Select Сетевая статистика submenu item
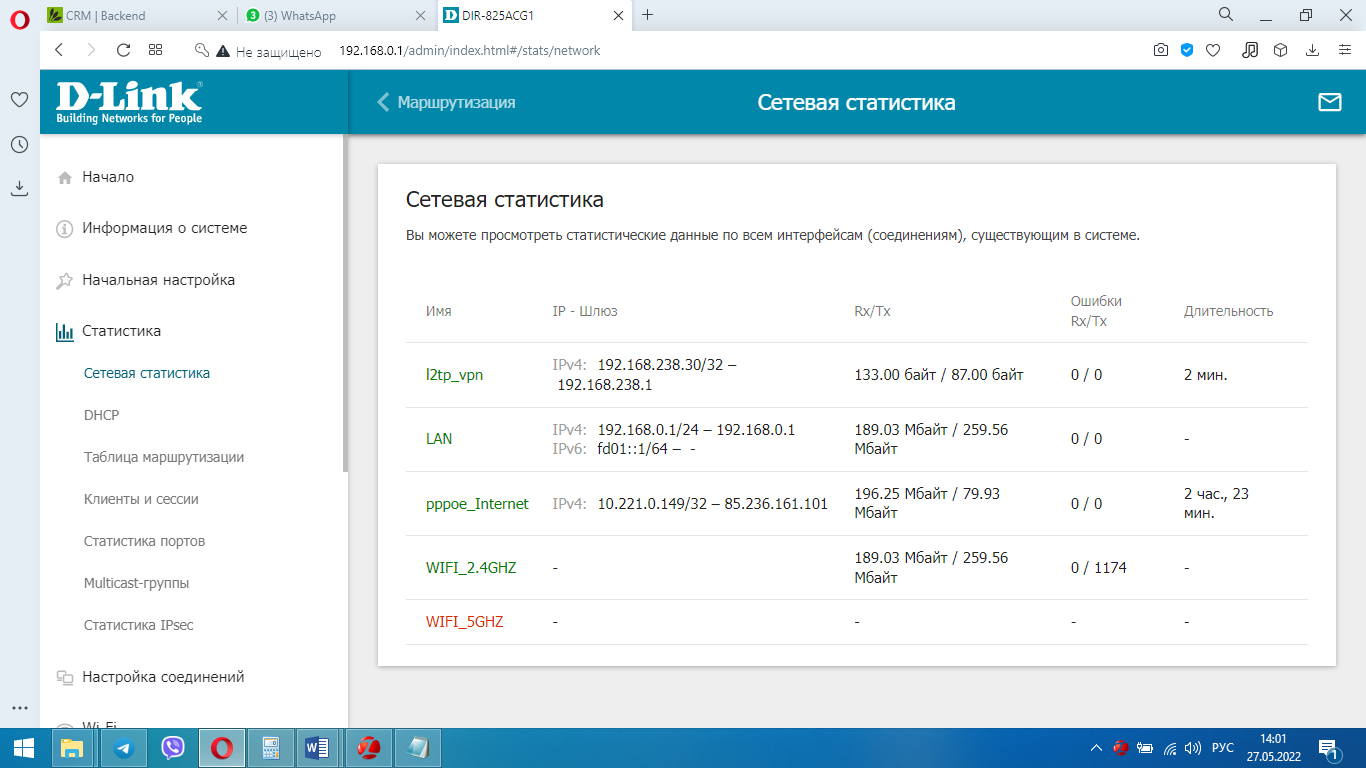This screenshot has height=768, width=1366. [x=147, y=373]
